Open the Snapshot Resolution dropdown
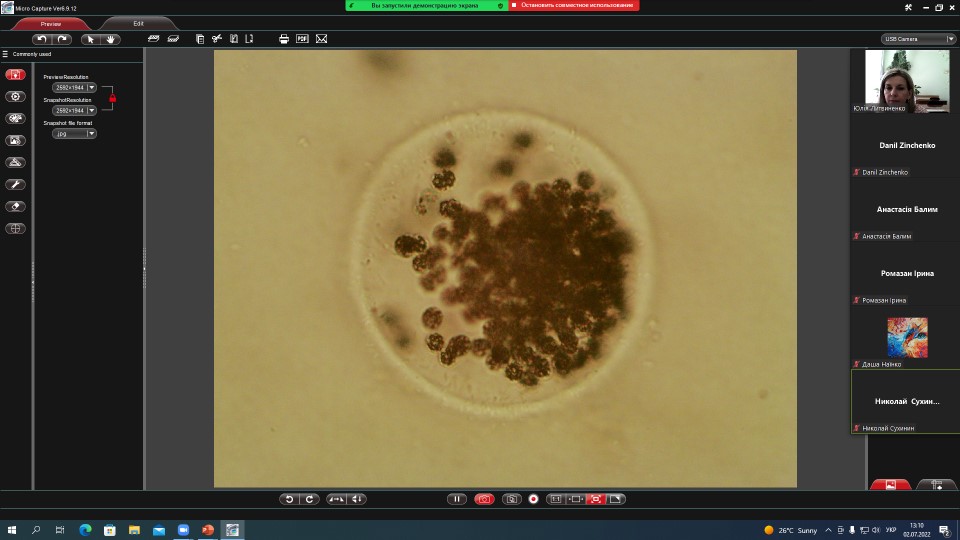The width and height of the screenshot is (960, 540). pos(74,110)
